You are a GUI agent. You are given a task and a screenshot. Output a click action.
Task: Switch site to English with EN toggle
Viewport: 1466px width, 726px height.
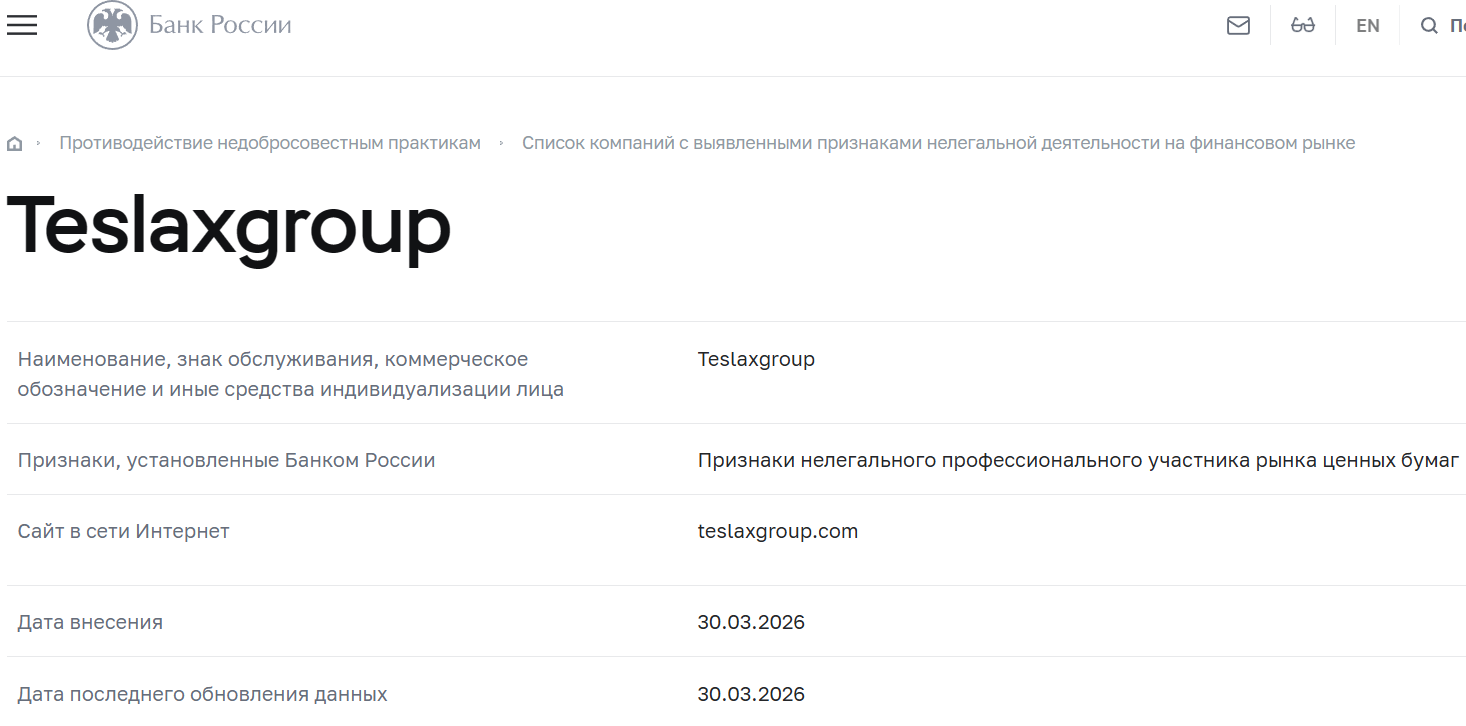pyautogui.click(x=1368, y=25)
